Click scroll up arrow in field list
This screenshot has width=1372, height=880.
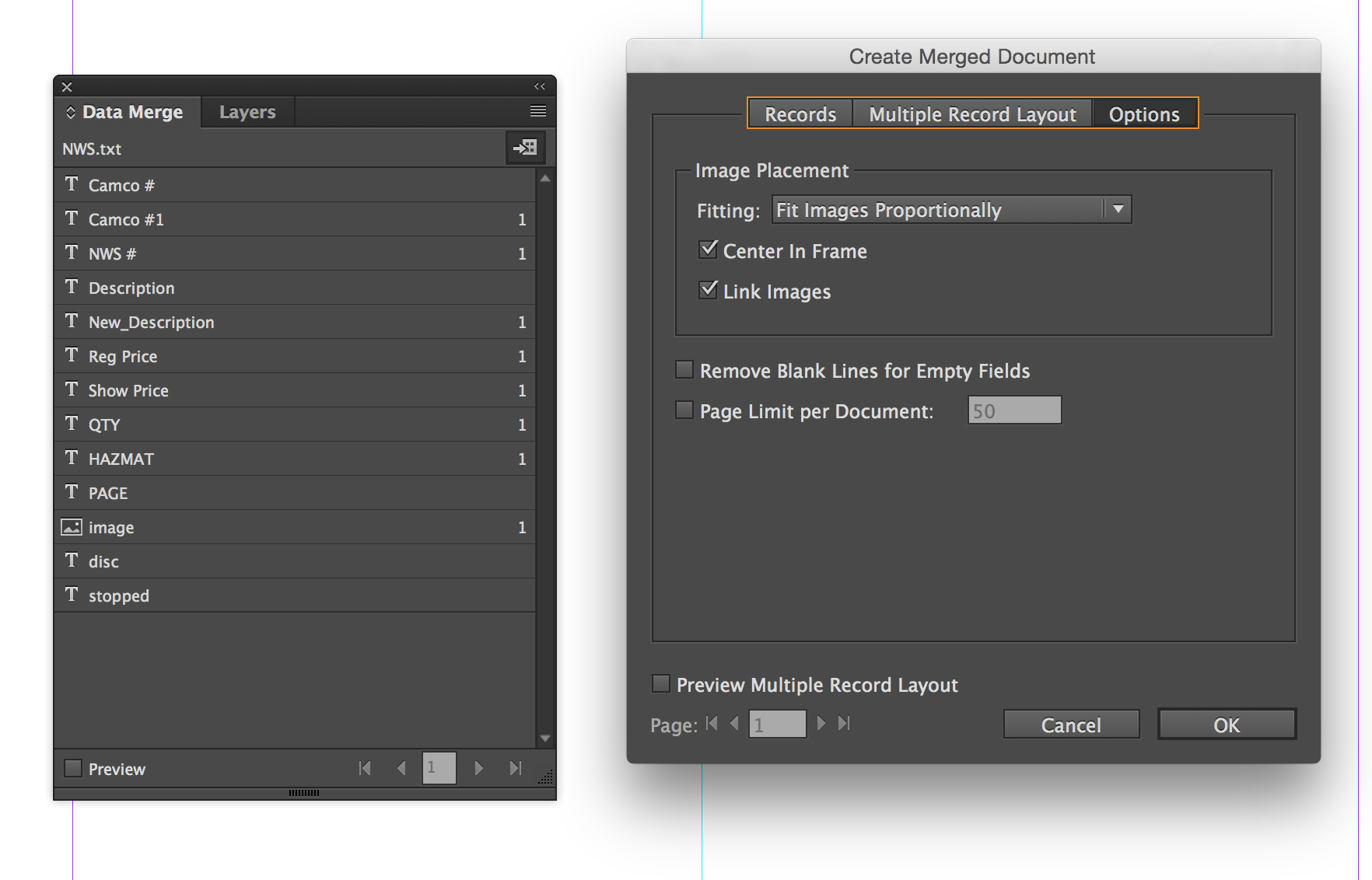545,179
